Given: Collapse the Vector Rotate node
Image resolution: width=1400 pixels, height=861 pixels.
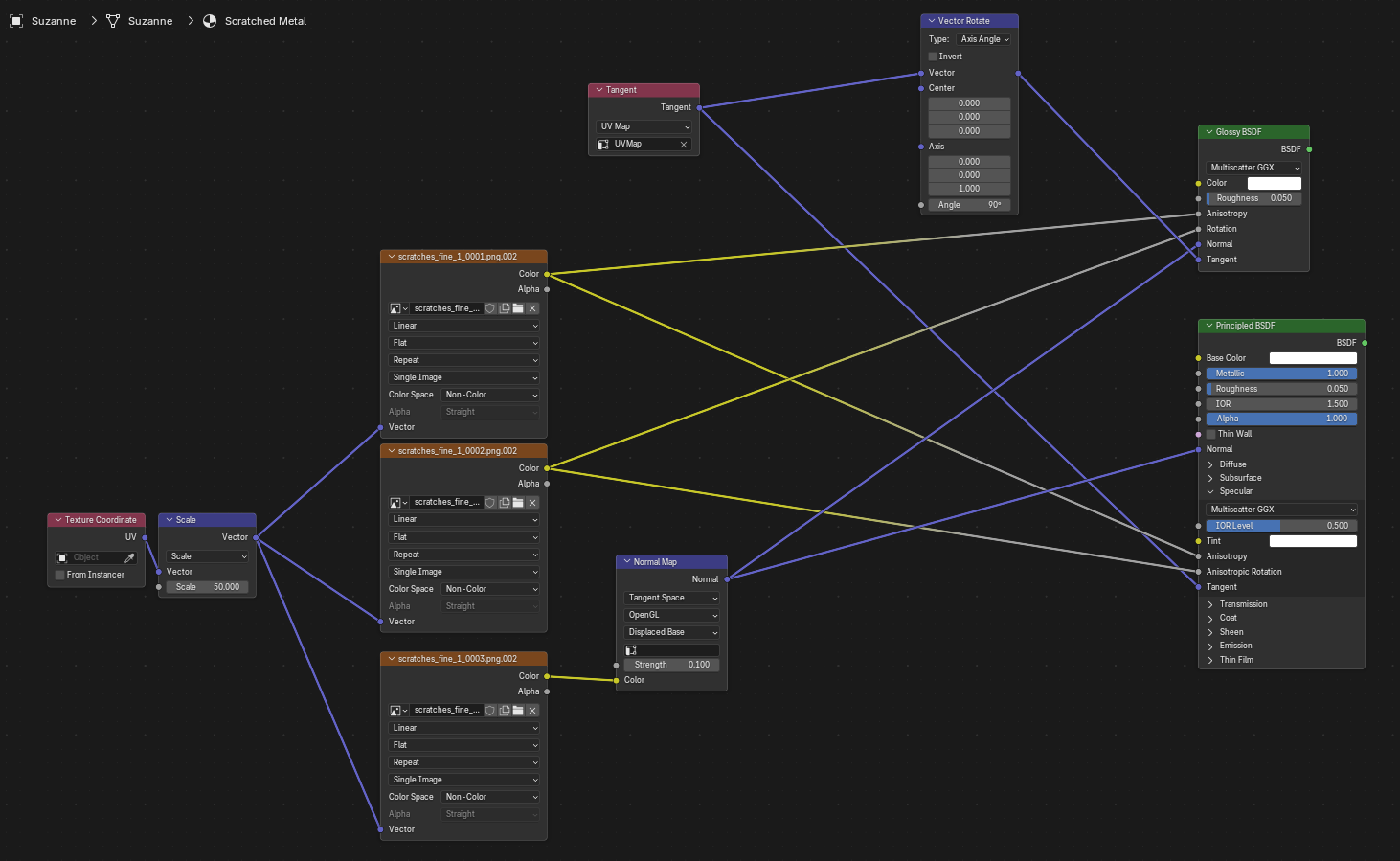Looking at the screenshot, I should (x=932, y=21).
